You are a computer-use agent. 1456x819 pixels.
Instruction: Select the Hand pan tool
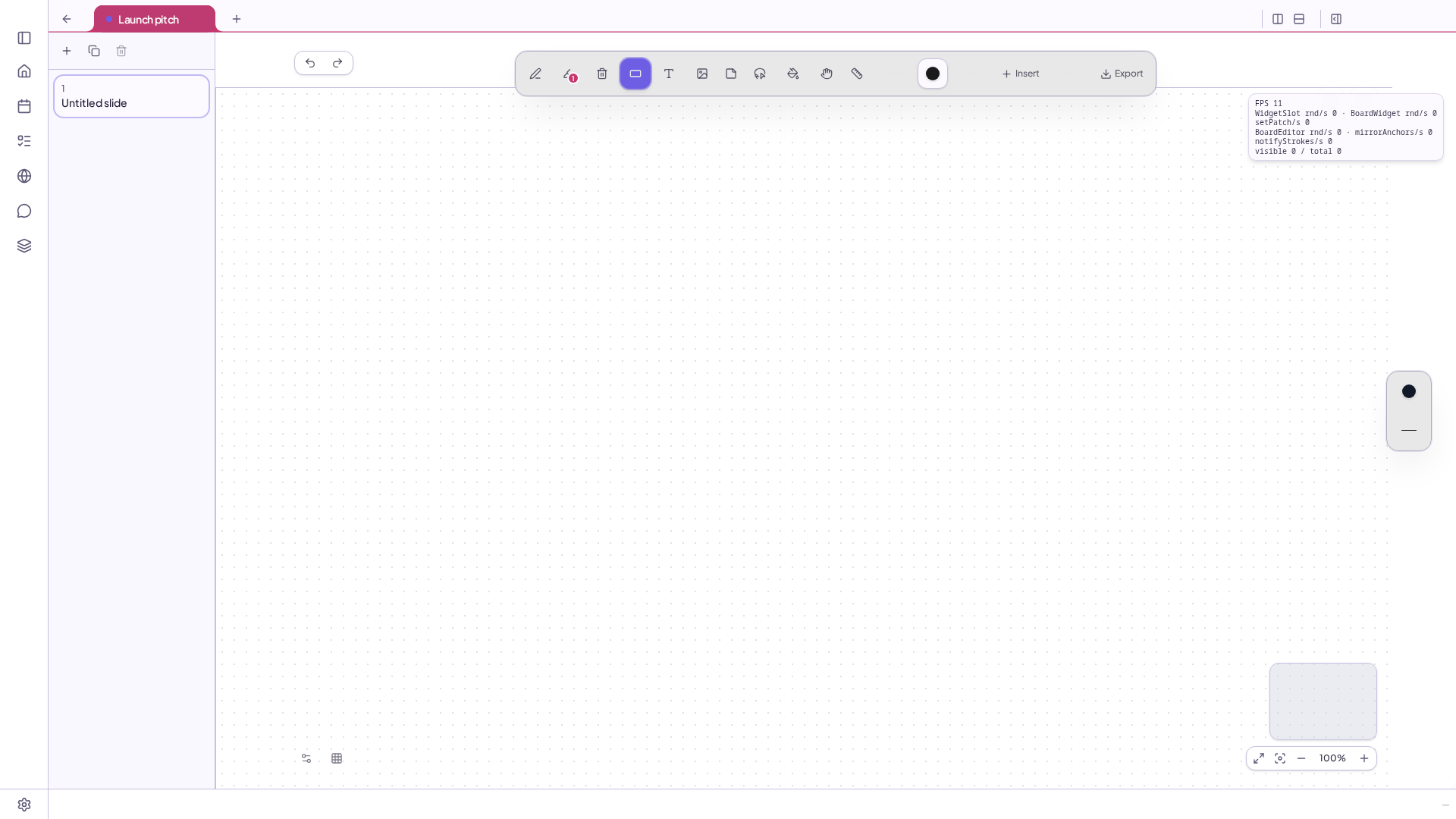[827, 74]
